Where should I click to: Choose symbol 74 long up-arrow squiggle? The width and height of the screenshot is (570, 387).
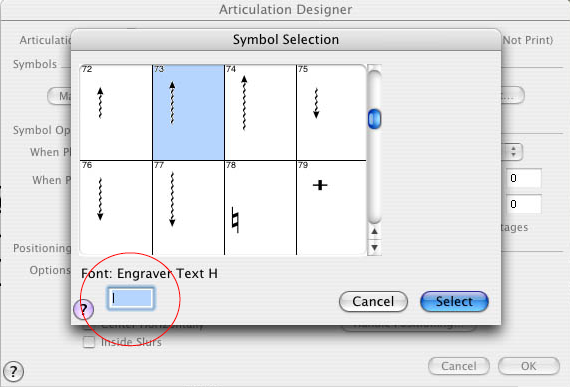click(260, 112)
